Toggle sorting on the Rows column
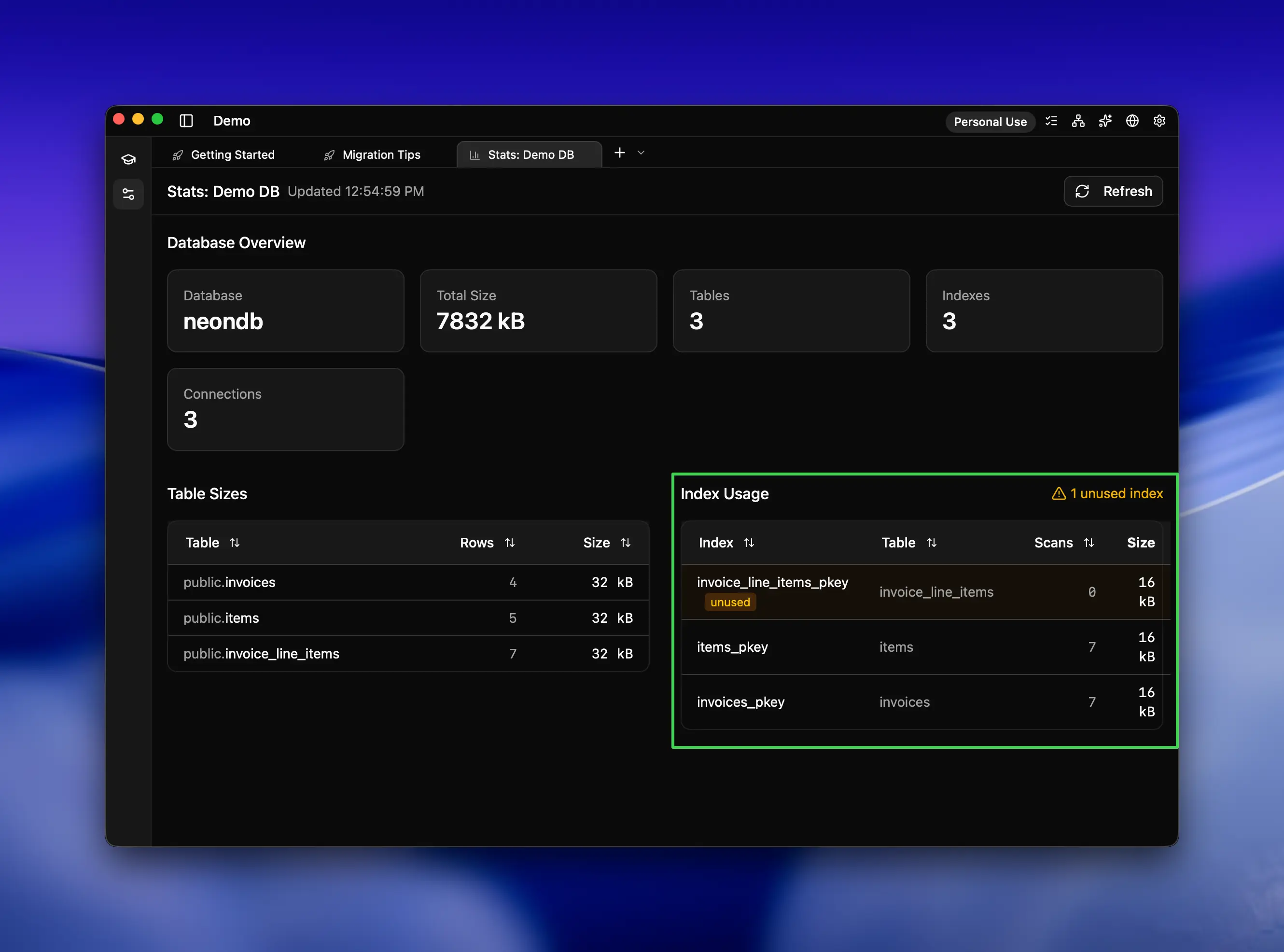The image size is (1284, 952). tap(510, 542)
